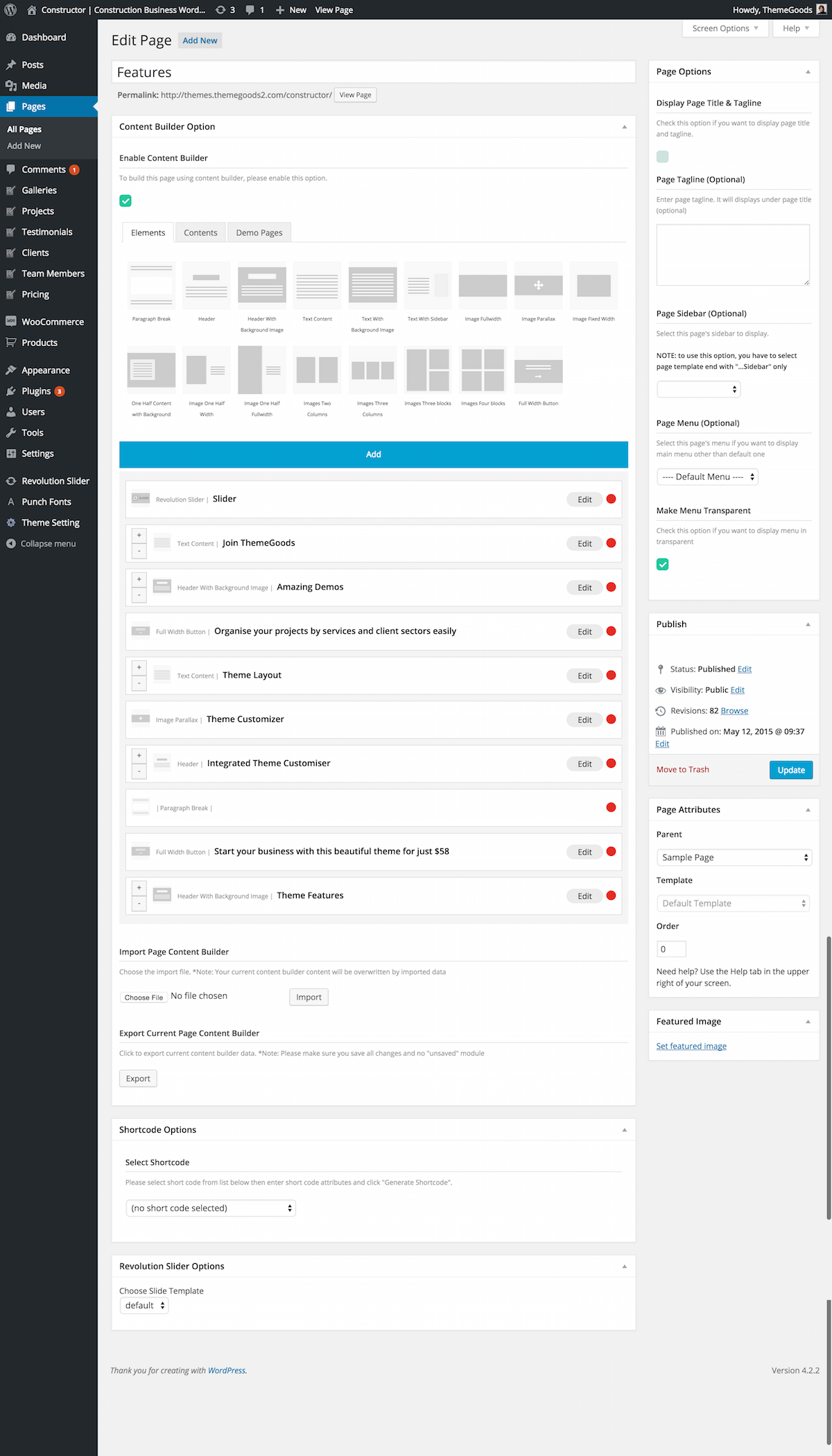
Task: Remove Join ThemeGoods row via red dot
Action: tap(611, 543)
